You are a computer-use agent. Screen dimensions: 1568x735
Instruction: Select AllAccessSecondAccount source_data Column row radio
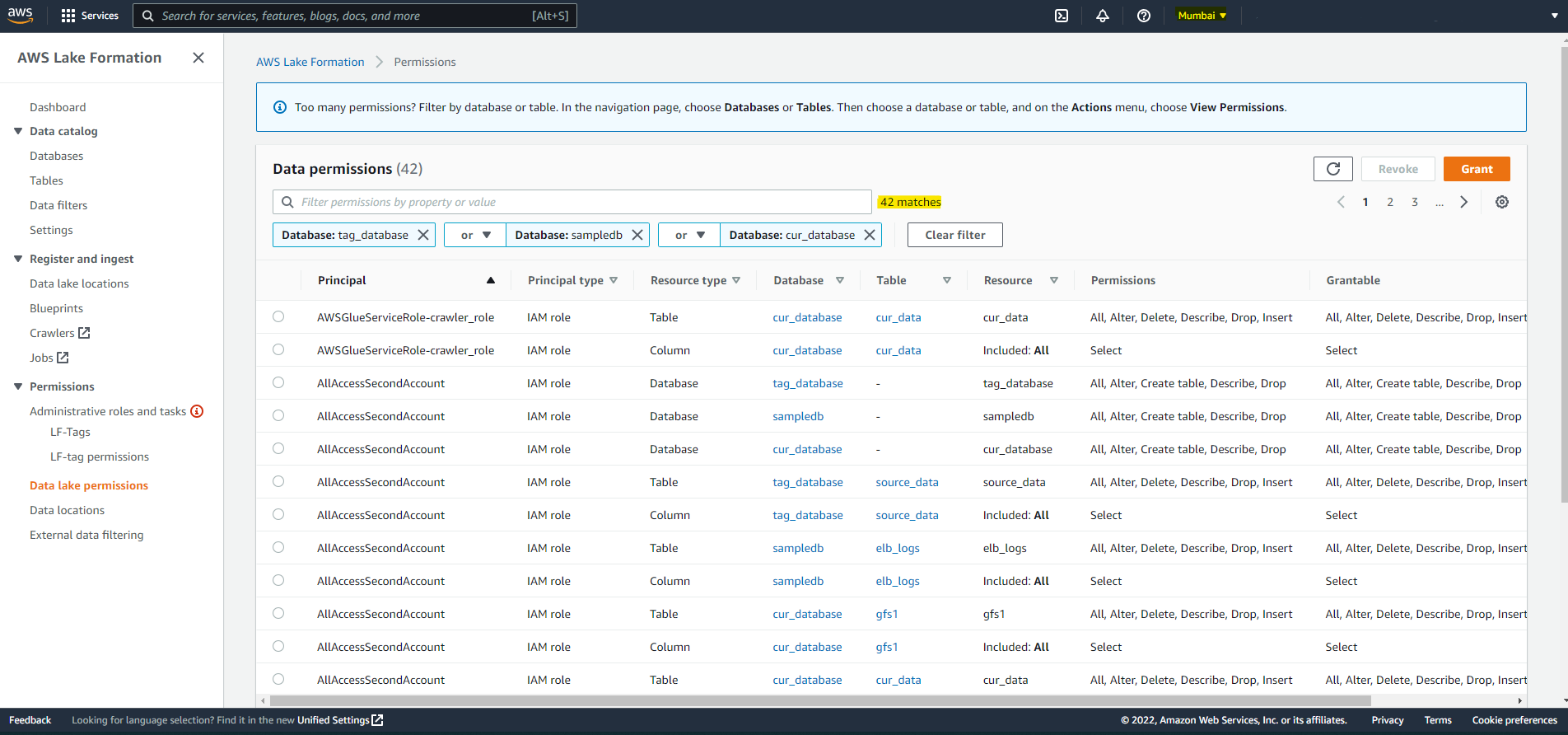pos(278,514)
